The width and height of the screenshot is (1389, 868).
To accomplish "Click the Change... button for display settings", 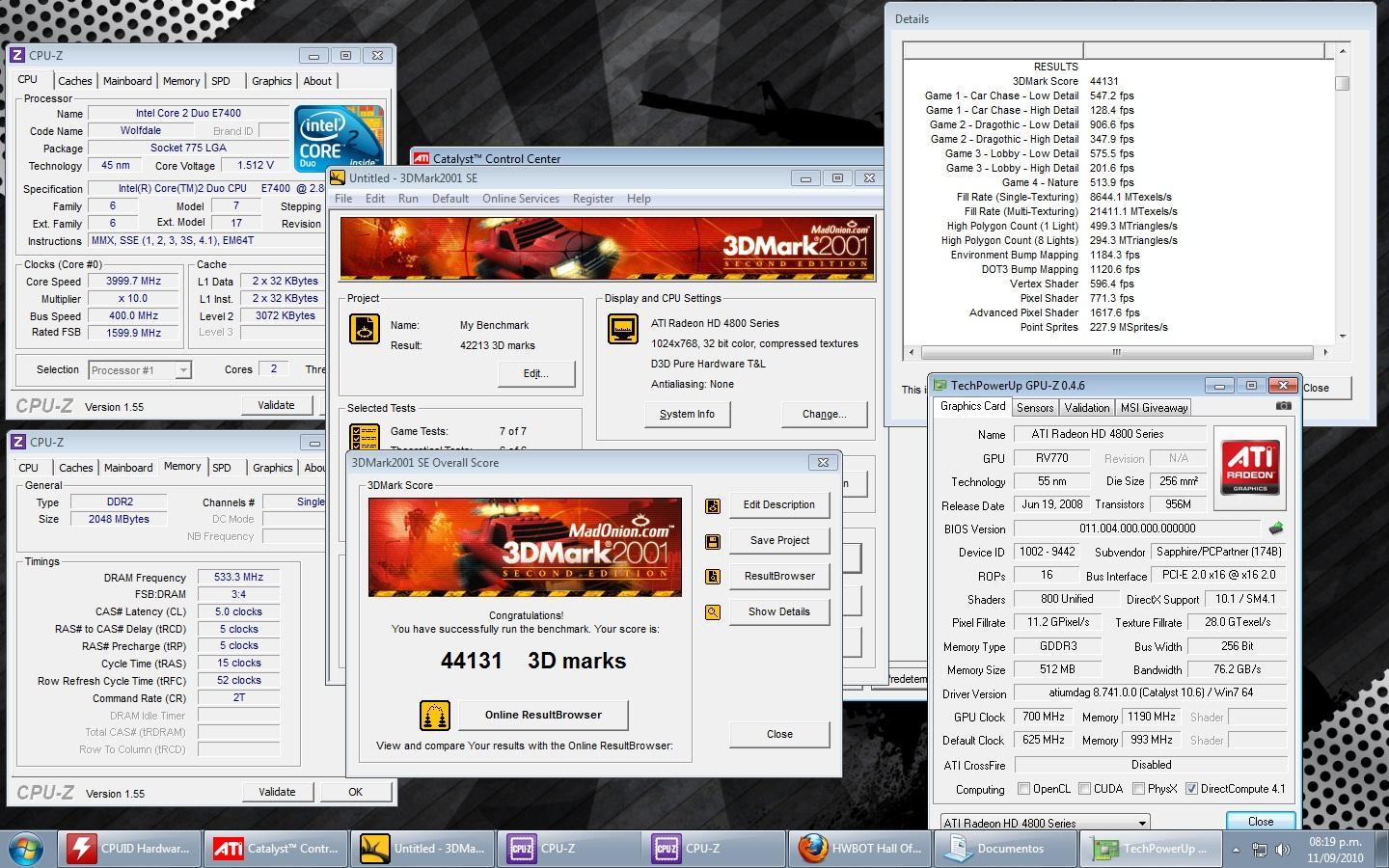I will (x=824, y=414).
